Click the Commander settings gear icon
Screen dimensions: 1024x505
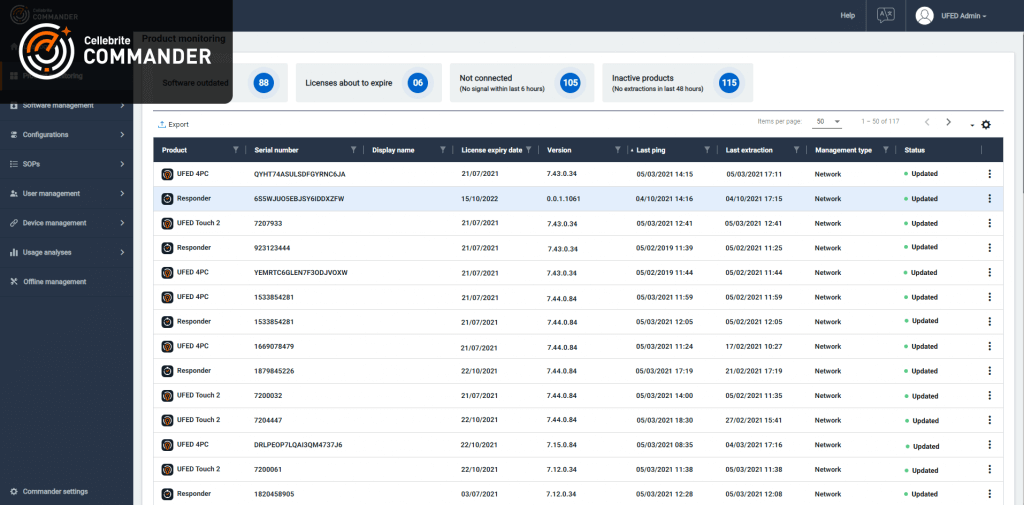[14, 491]
